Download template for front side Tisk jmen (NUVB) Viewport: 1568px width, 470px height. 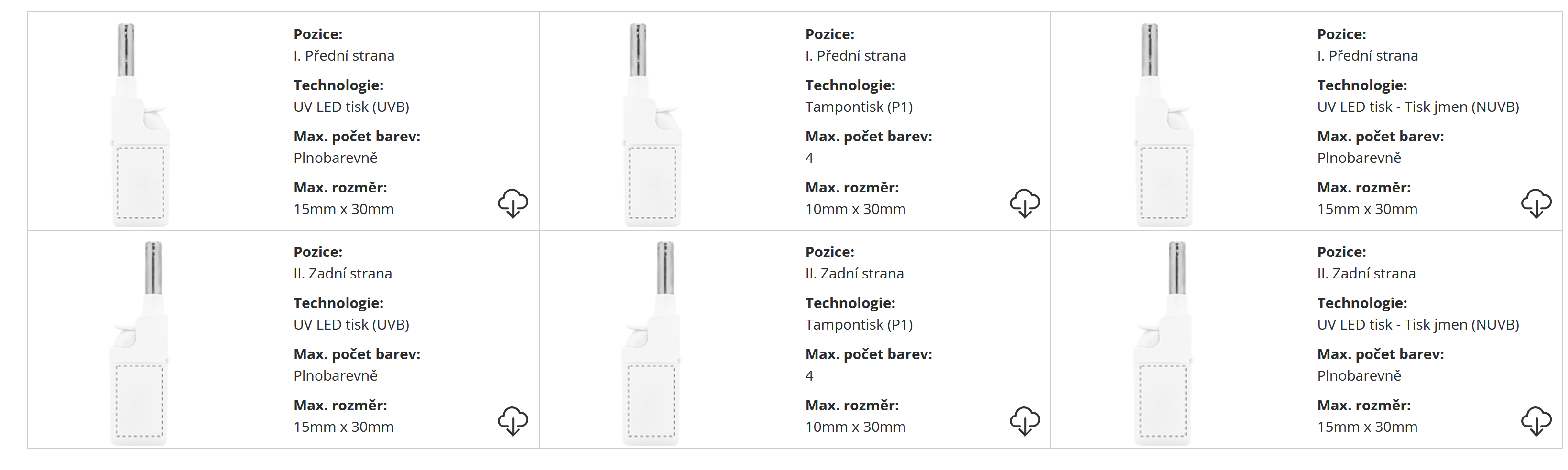[1536, 203]
